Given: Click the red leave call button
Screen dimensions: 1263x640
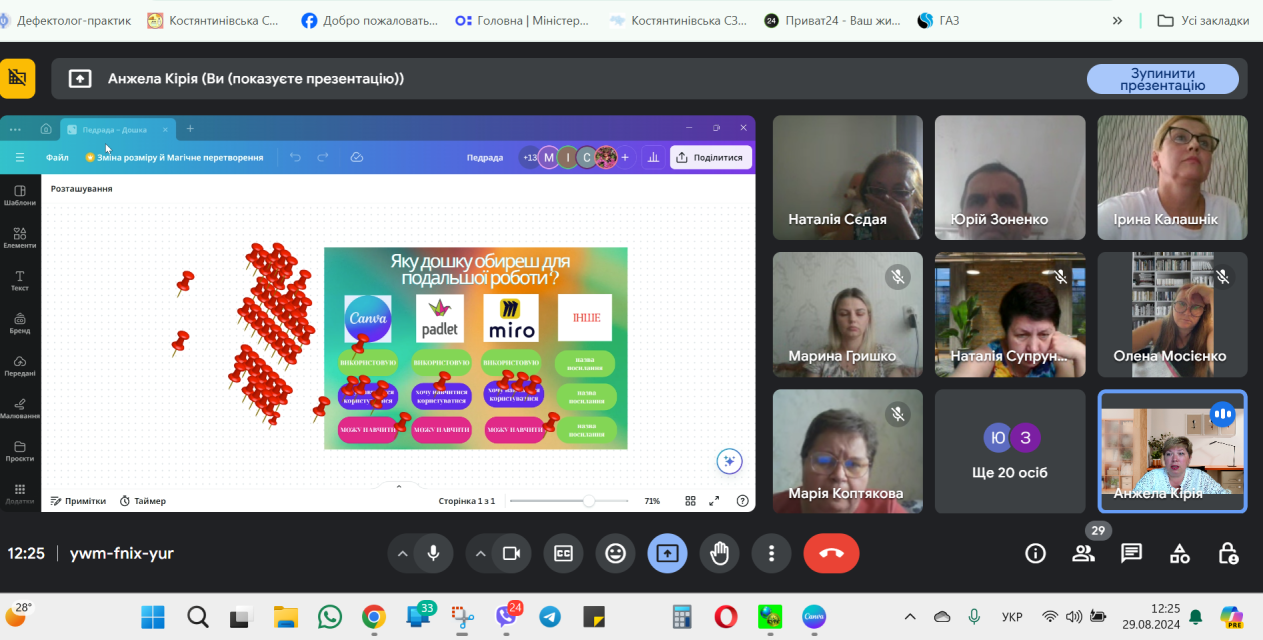Looking at the screenshot, I should [831, 553].
